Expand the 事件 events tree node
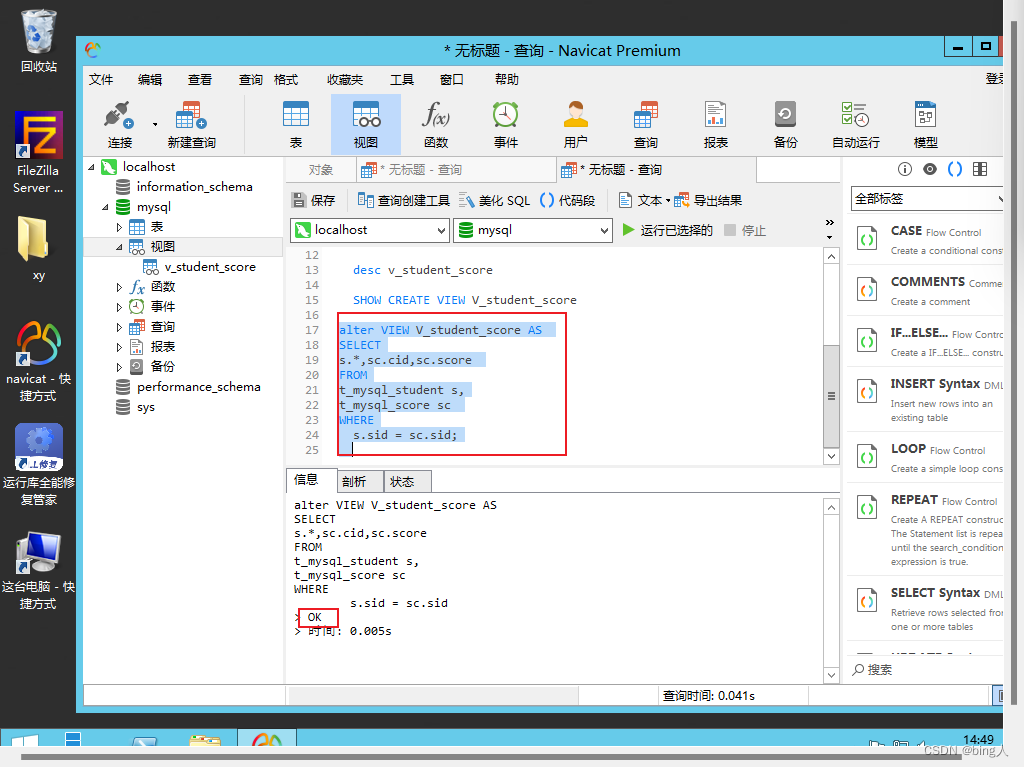 click(x=119, y=306)
